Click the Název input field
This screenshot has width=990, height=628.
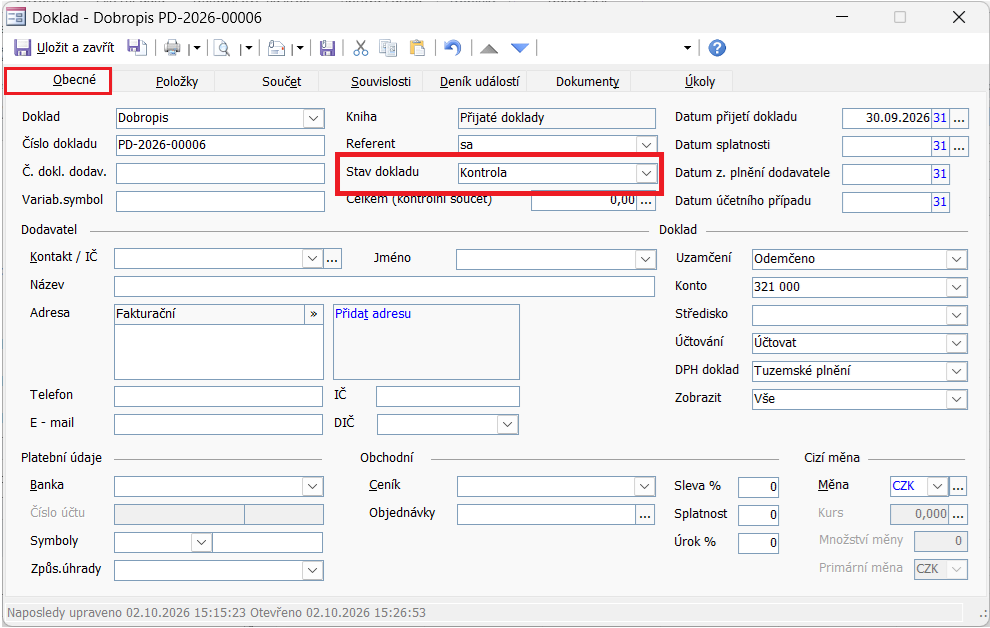(x=385, y=287)
